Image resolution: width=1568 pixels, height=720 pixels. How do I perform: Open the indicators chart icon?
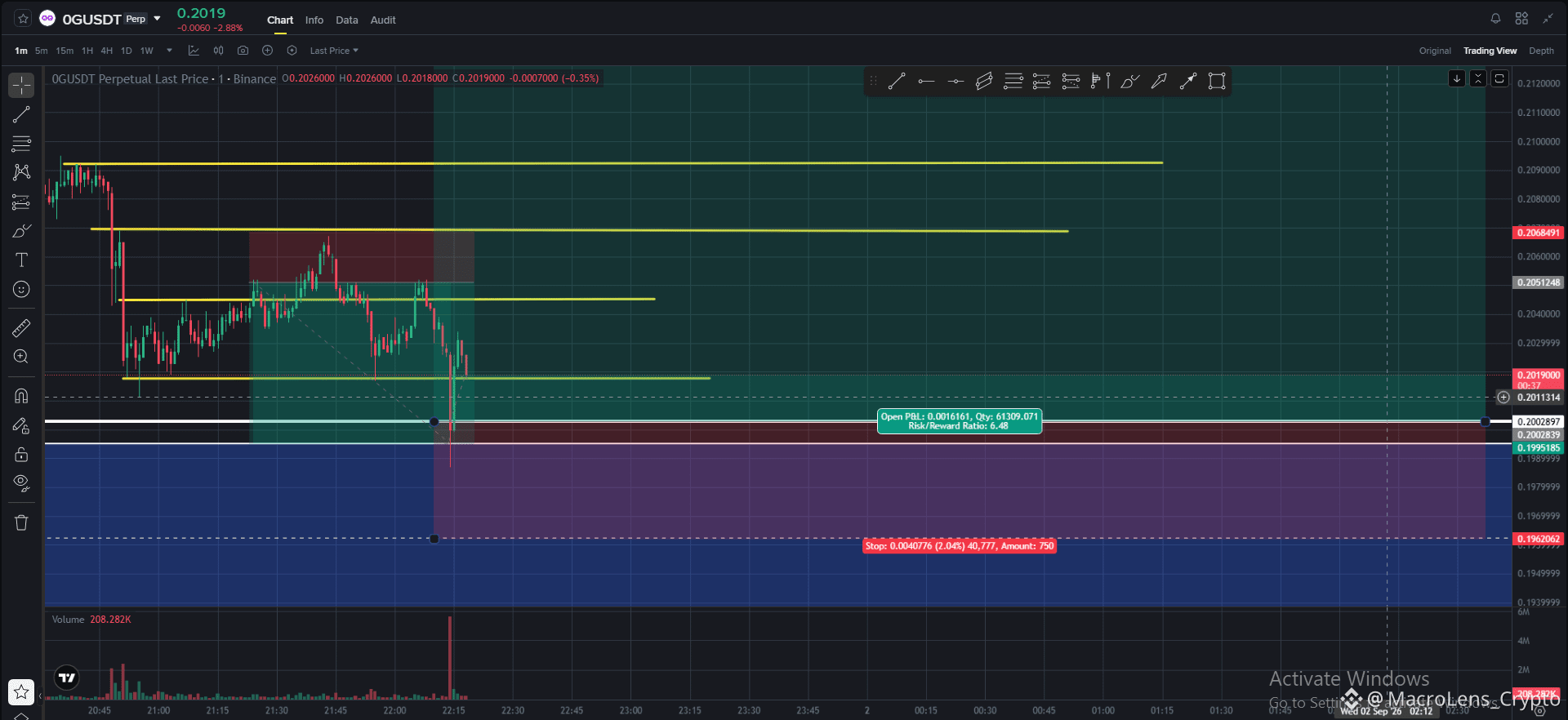click(x=194, y=51)
